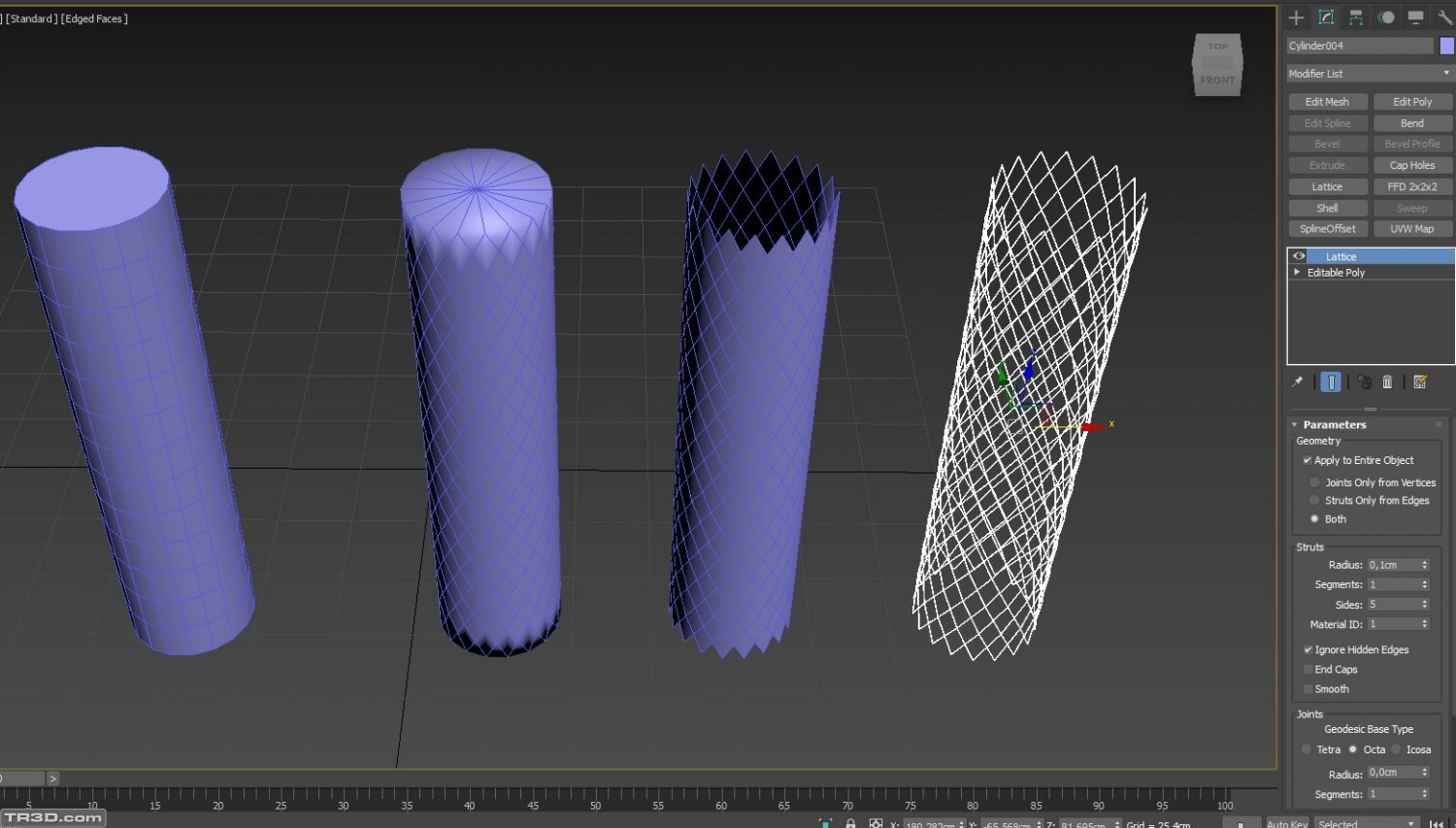Click the object color swatch

1446,46
